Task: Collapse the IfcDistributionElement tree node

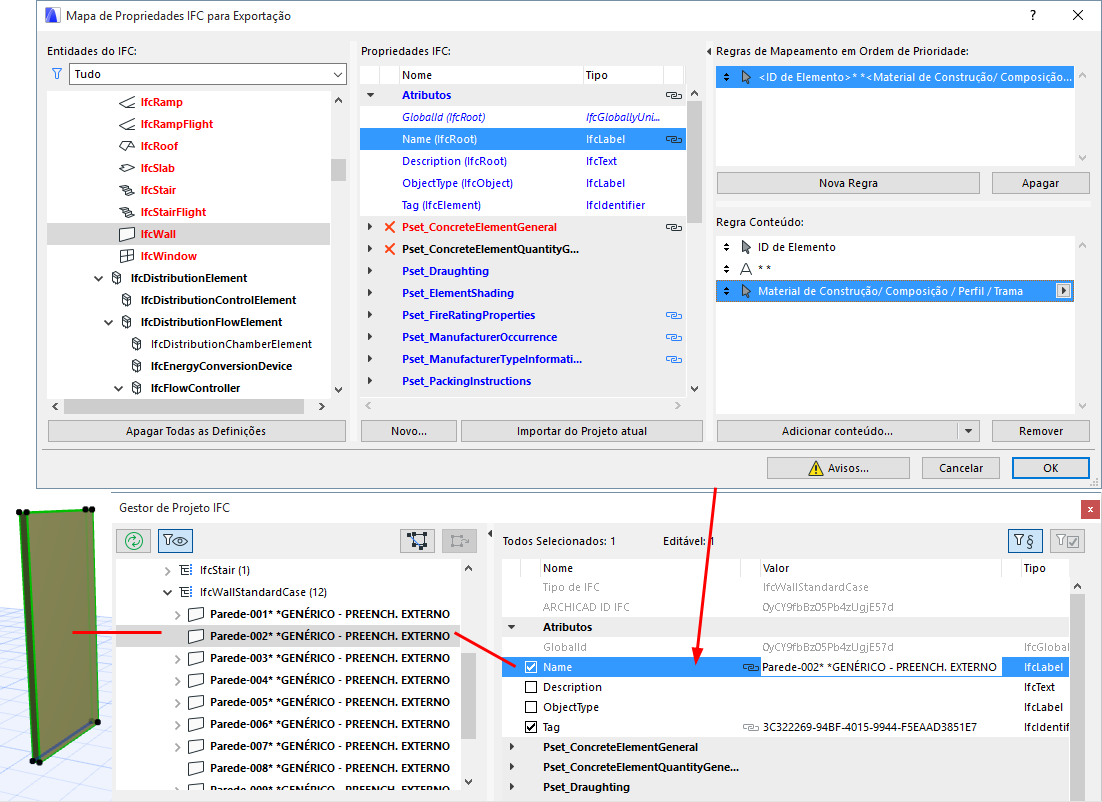Action: (98, 278)
